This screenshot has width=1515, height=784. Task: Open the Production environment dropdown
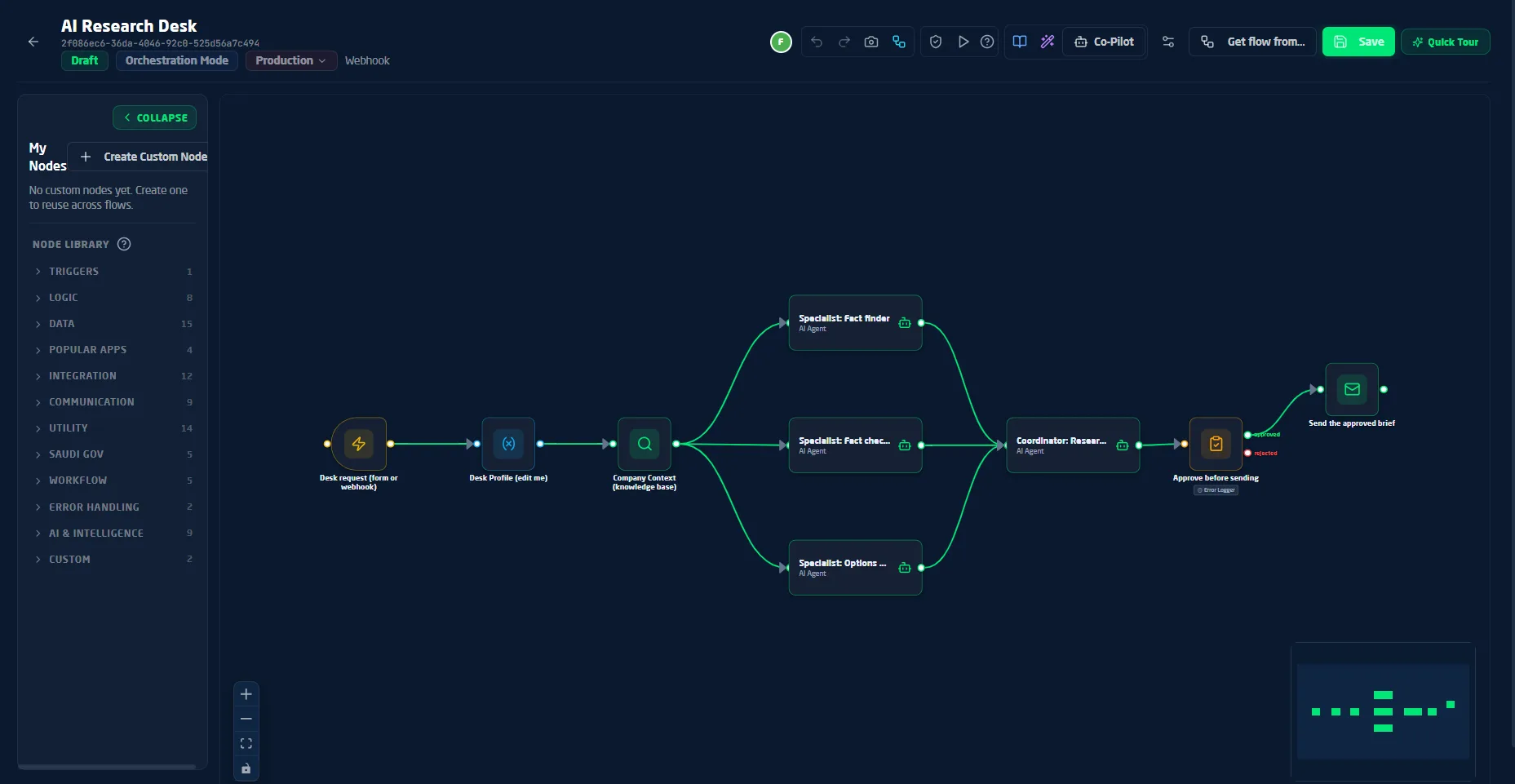[x=291, y=60]
